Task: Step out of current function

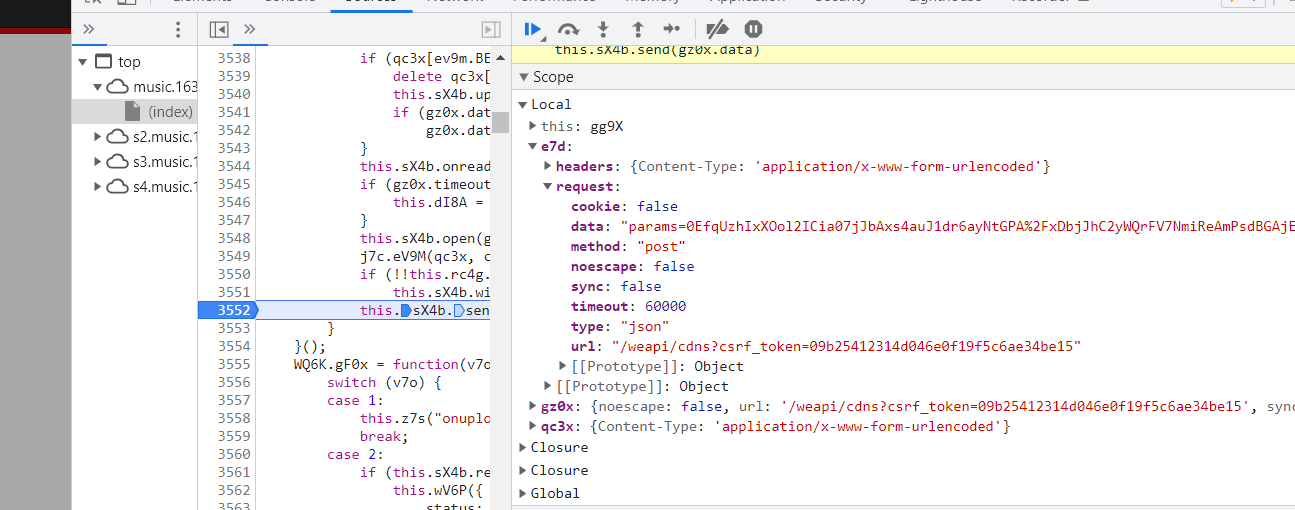Action: pos(637,29)
